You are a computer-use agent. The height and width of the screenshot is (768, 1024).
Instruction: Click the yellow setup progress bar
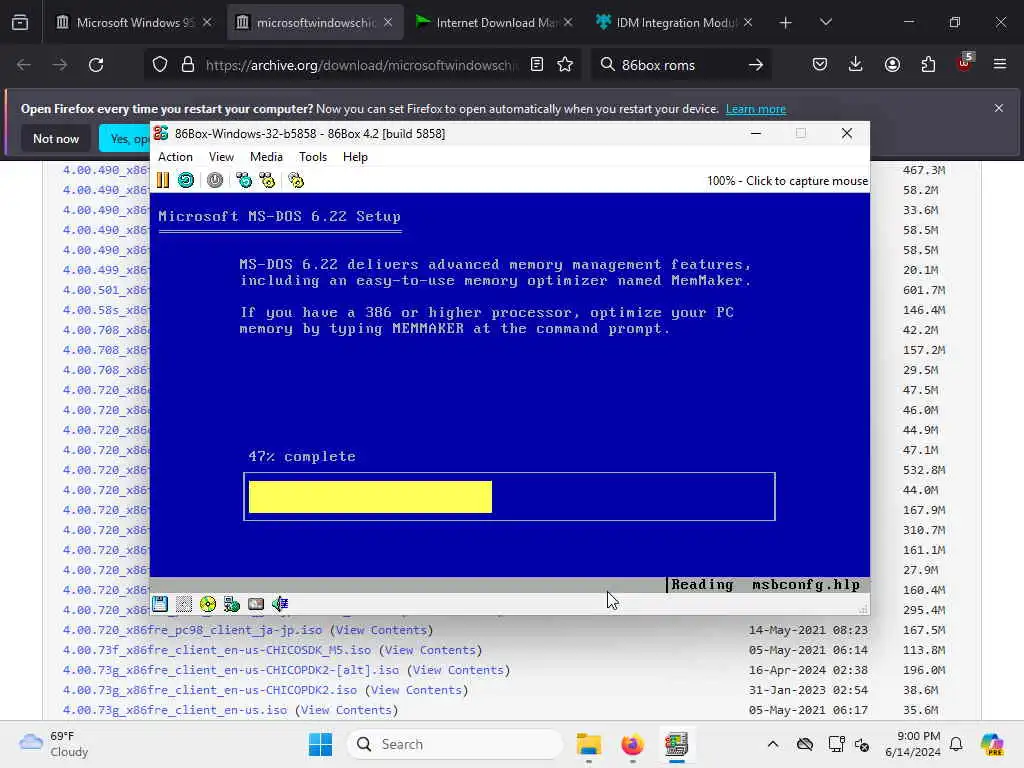click(x=370, y=497)
